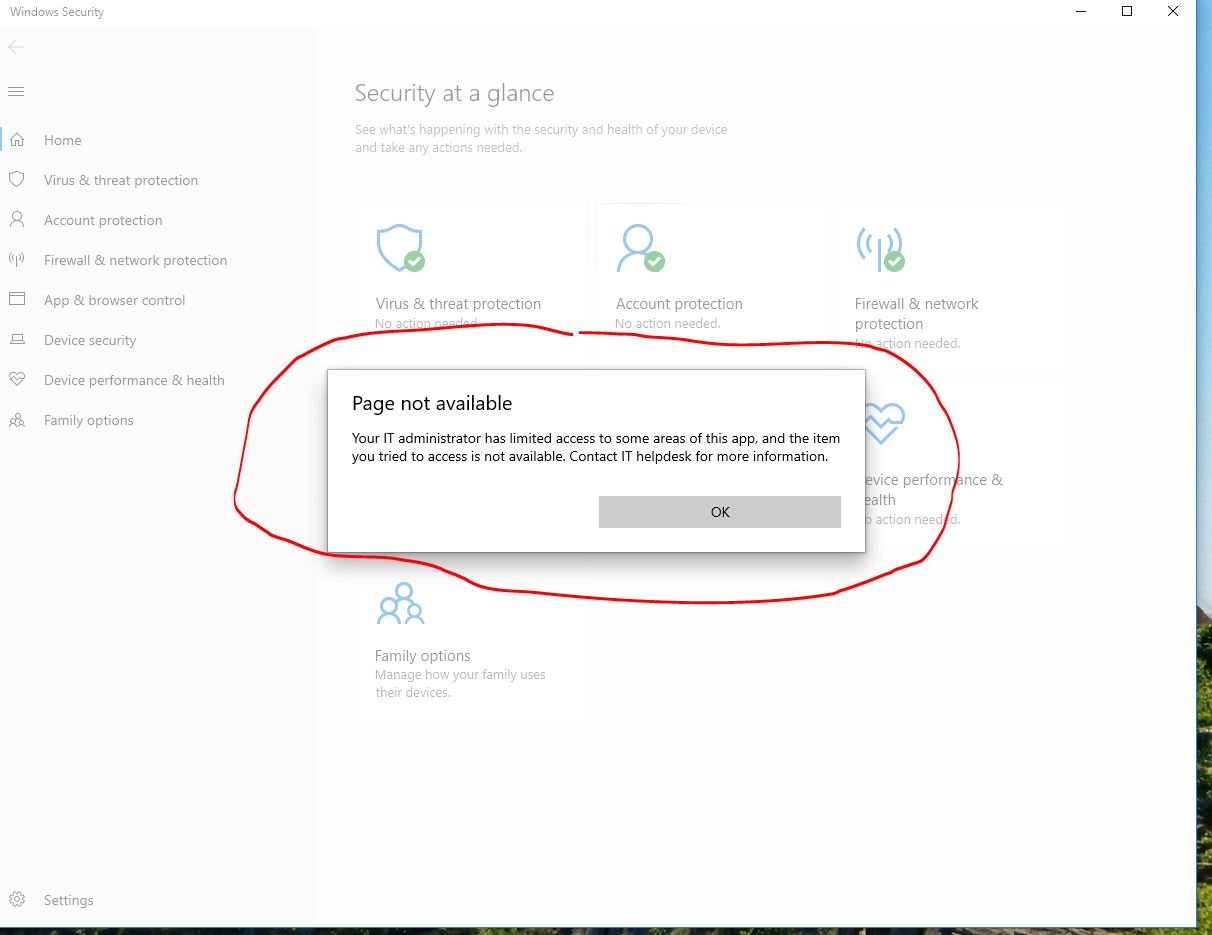Click the Account protection person sidebar icon

coord(17,220)
